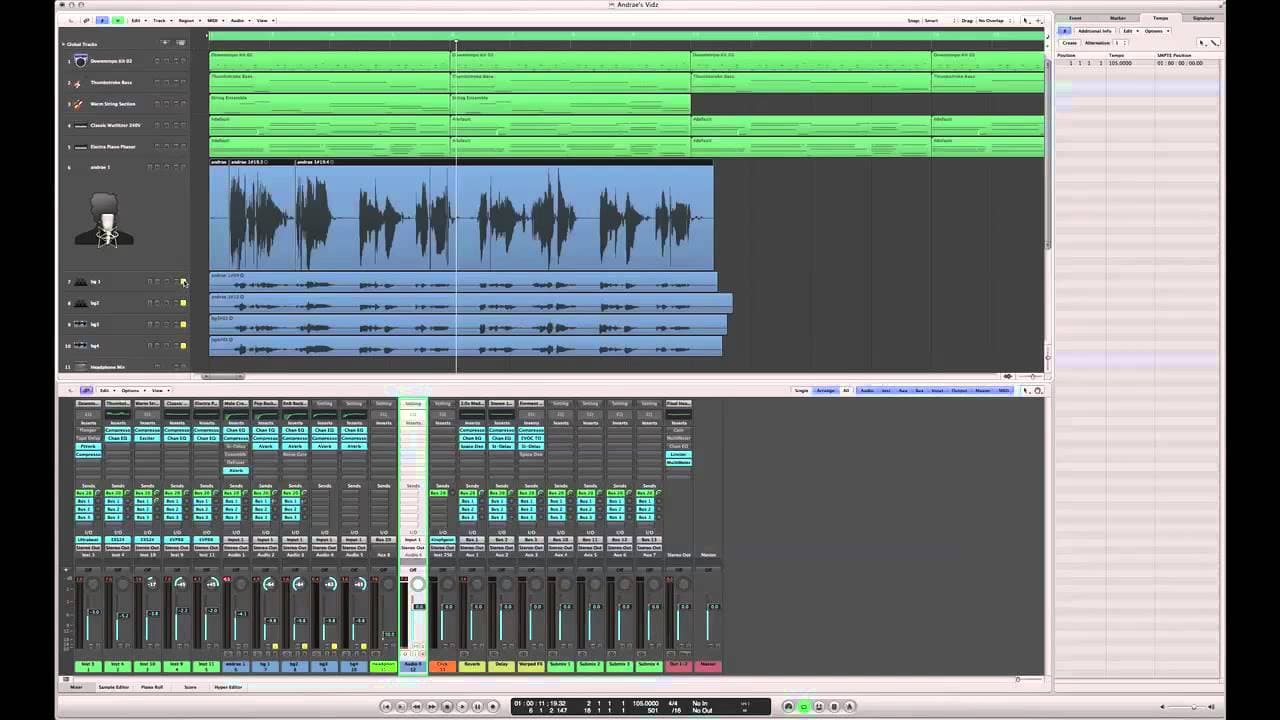Image resolution: width=1280 pixels, height=720 pixels.
Task: Click the volume fader of the selected Audio 8 channel
Action: [x=419, y=607]
